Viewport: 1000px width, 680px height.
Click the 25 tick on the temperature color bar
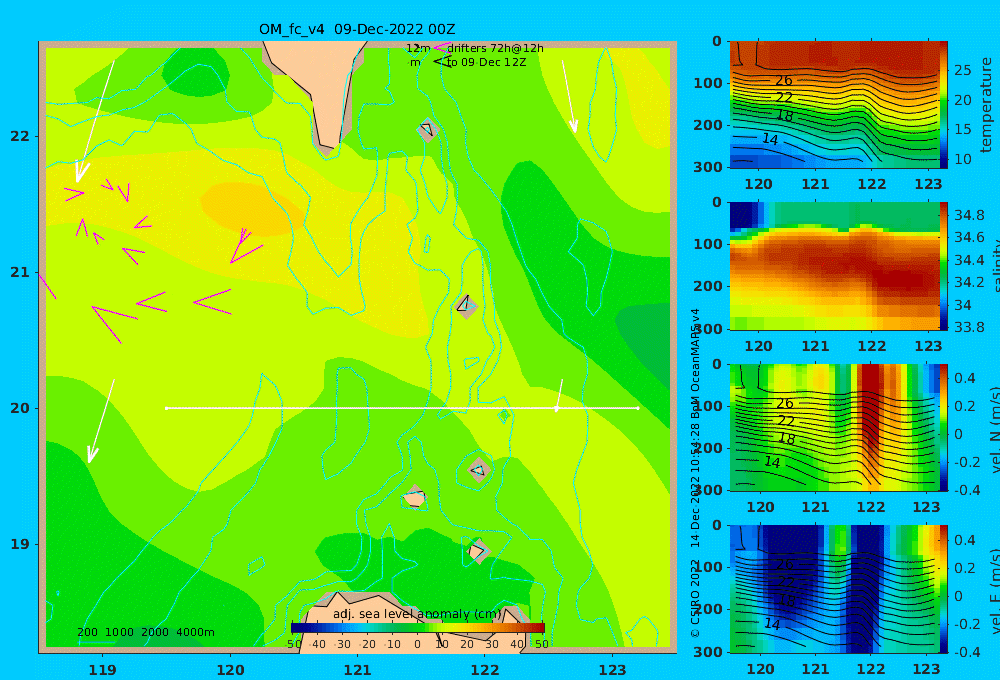pos(962,70)
